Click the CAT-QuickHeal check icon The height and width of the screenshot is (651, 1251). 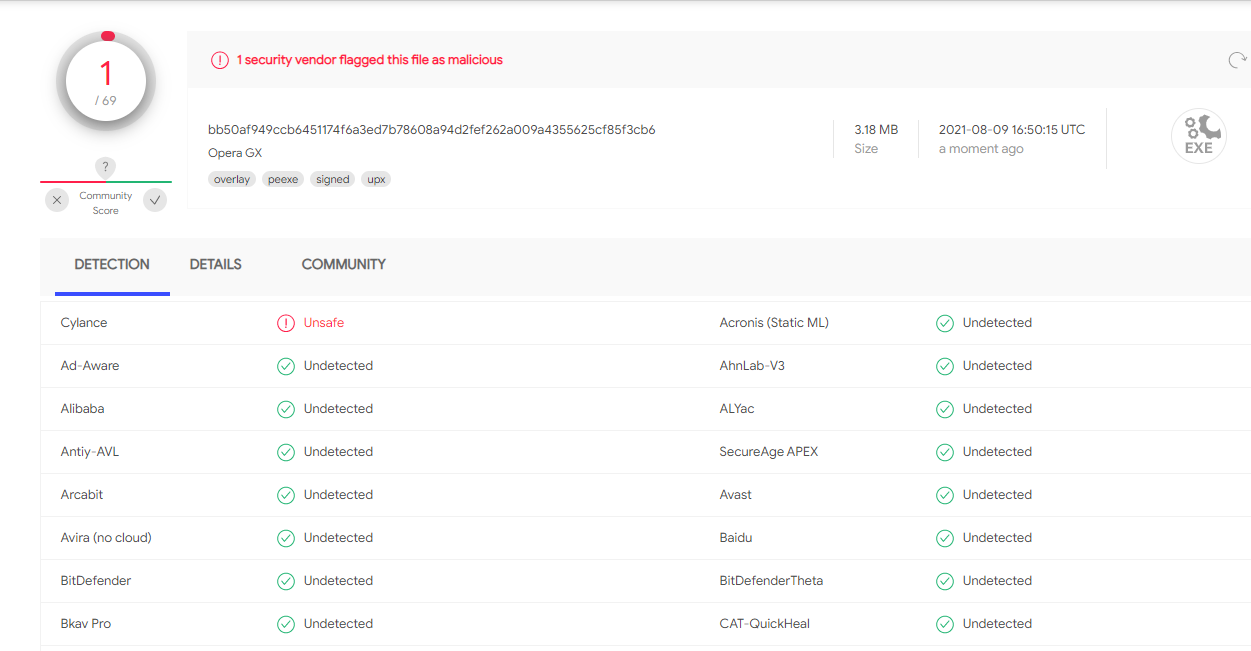coord(945,624)
